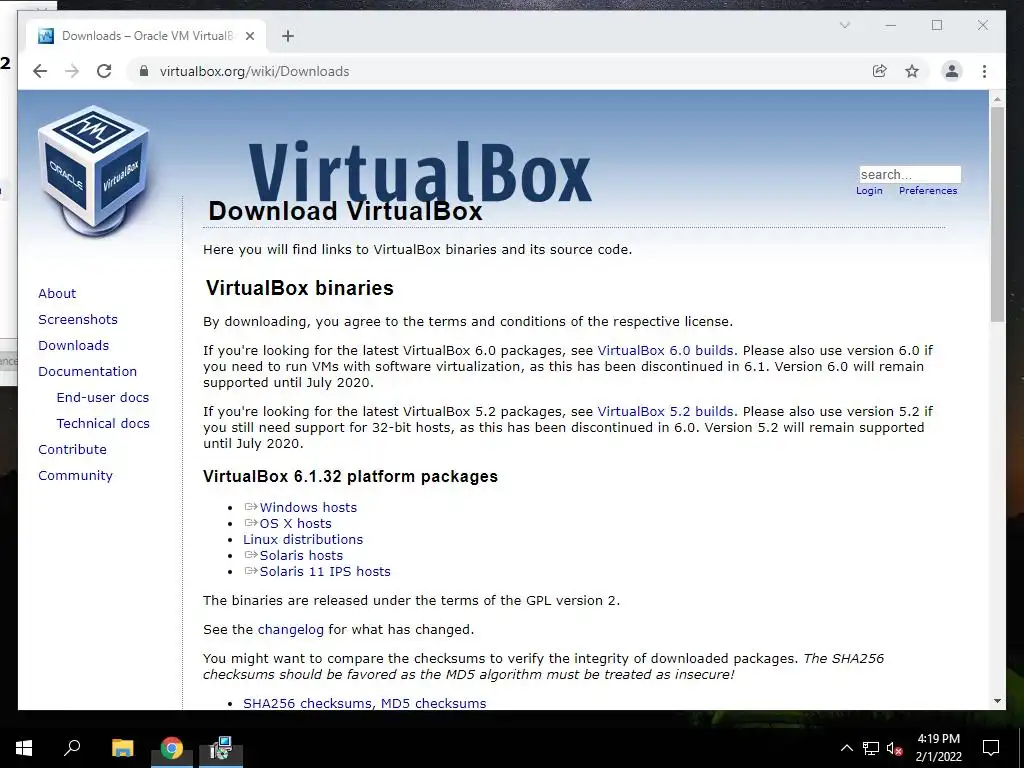
Task: Bookmark this page with the star icon
Action: coord(912,71)
